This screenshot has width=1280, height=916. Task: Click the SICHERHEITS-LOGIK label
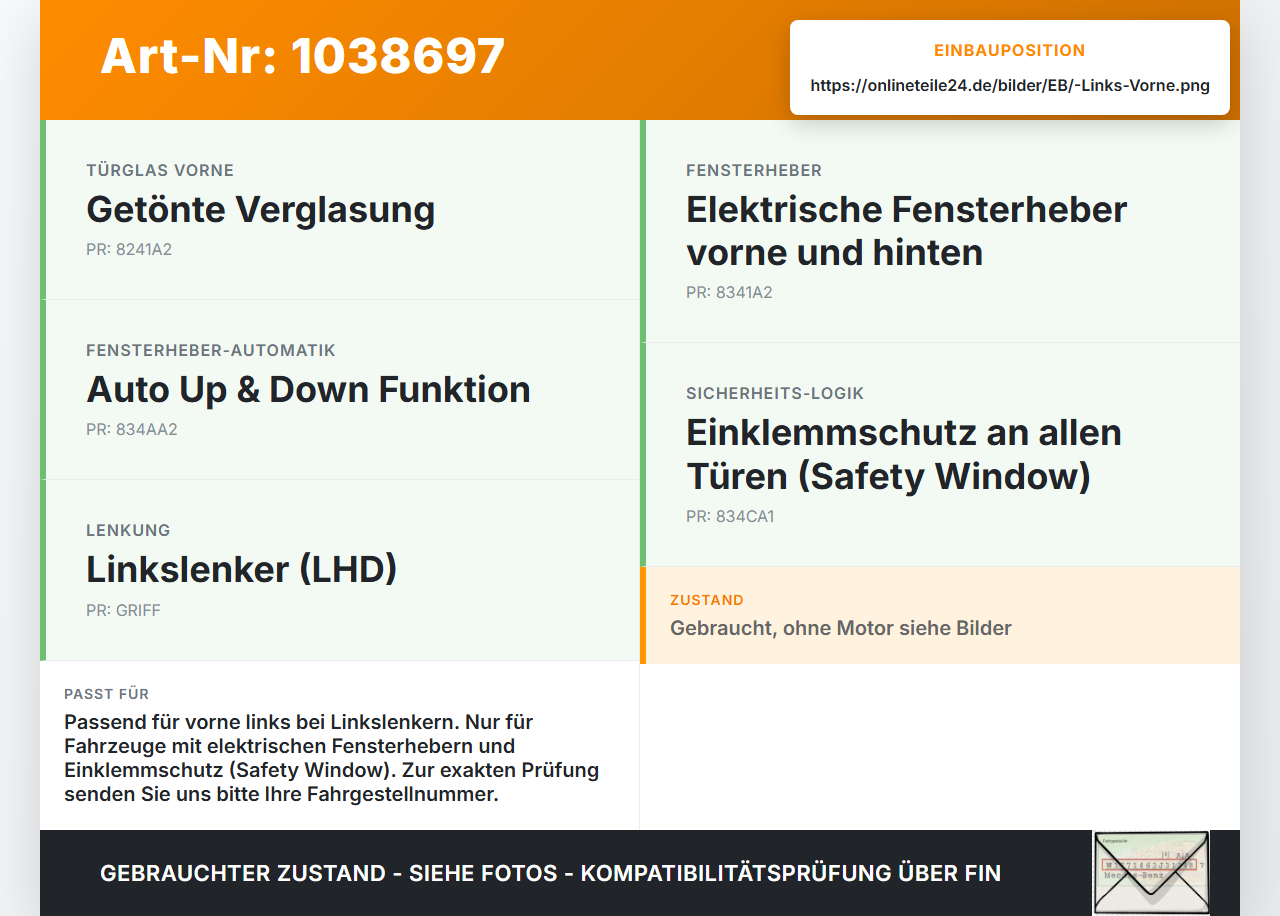pos(775,394)
